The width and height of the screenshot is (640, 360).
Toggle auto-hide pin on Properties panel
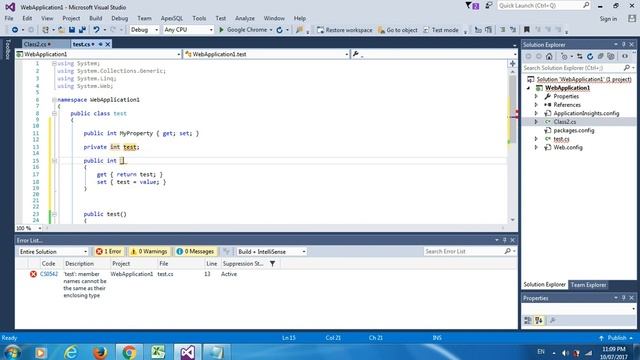tap(623, 298)
